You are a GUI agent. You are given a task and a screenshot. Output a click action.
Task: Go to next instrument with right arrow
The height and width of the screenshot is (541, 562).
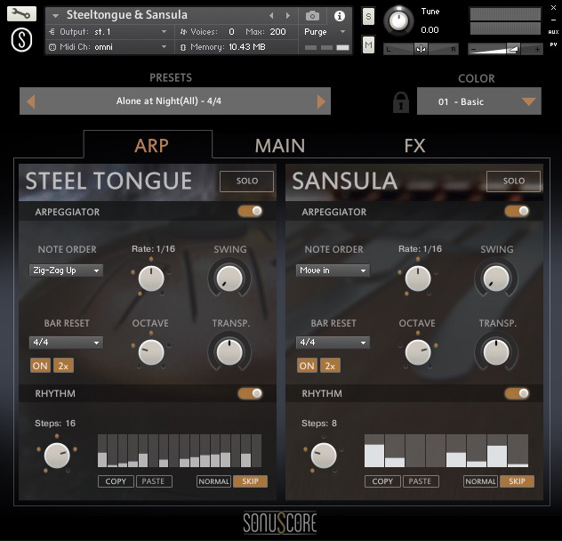[287, 15]
